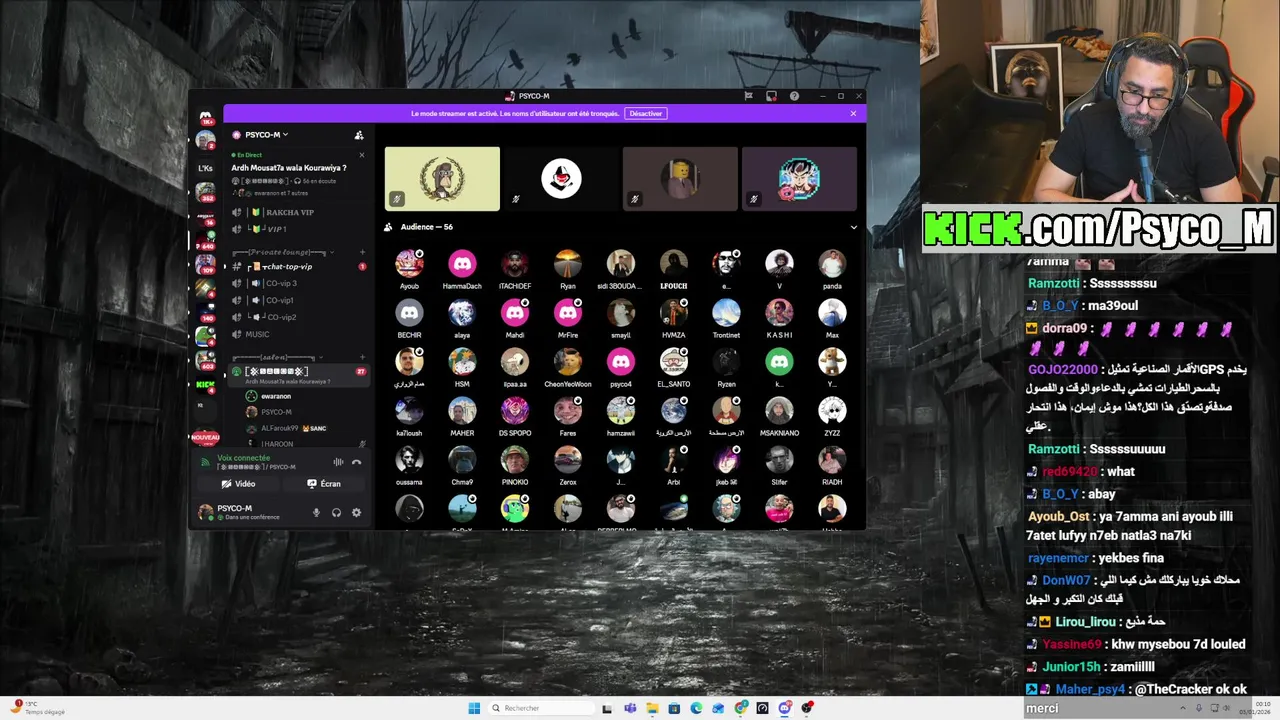Open the chat-top-vip text channel
Image resolution: width=1280 pixels, height=720 pixels.
click(x=297, y=267)
